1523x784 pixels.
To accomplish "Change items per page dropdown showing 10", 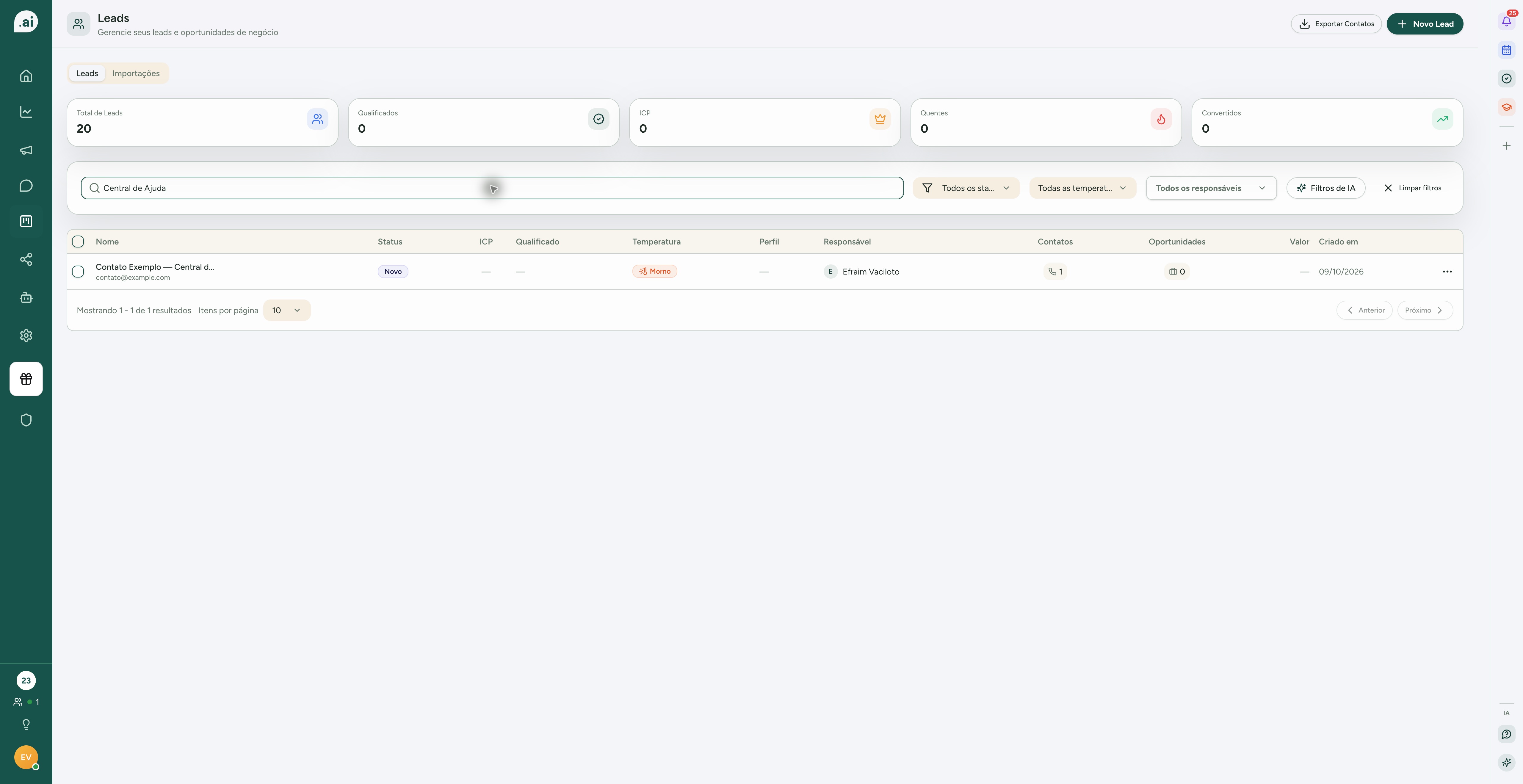I will point(287,311).
